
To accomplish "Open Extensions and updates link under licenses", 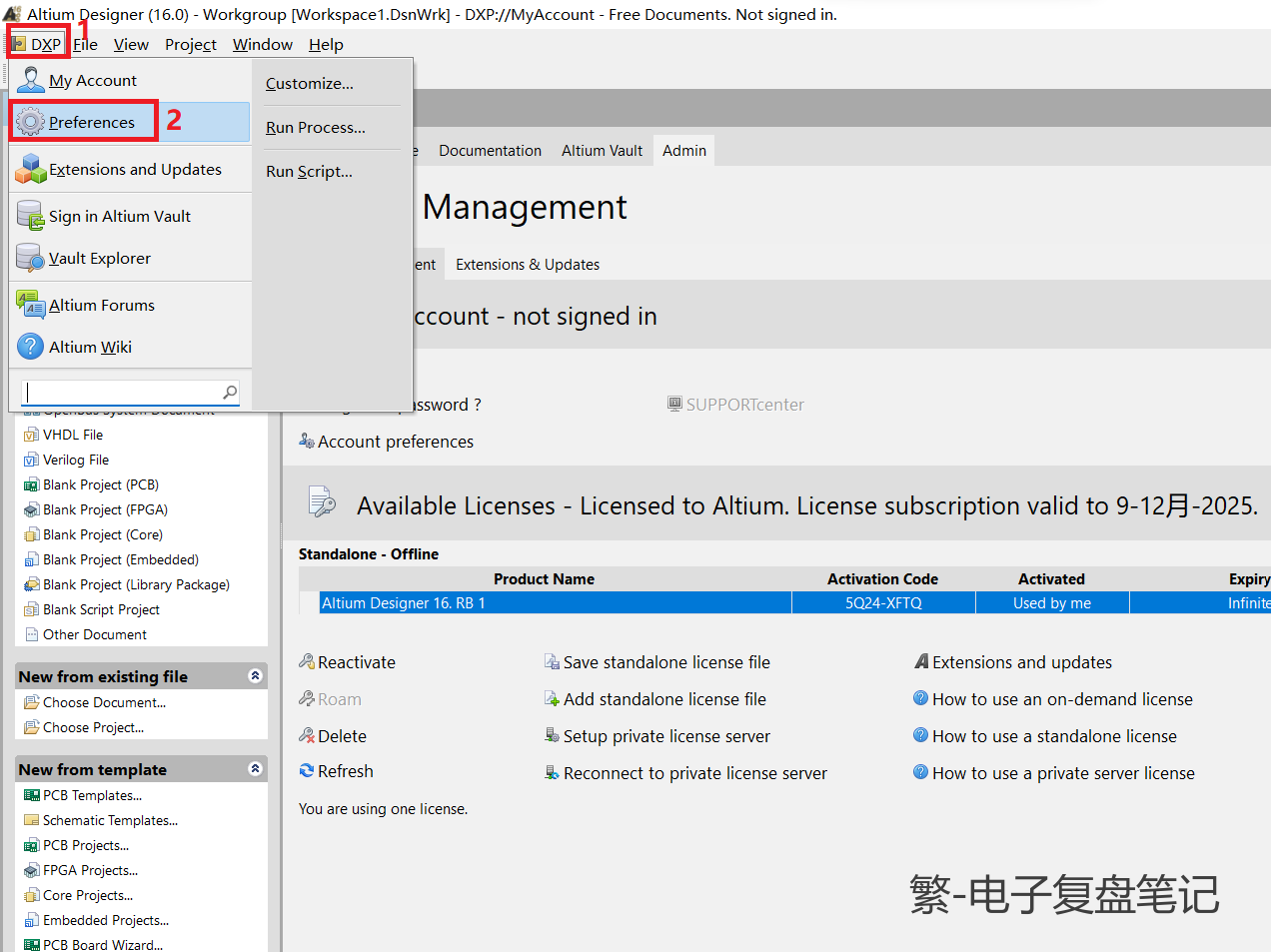I will pos(1012,662).
